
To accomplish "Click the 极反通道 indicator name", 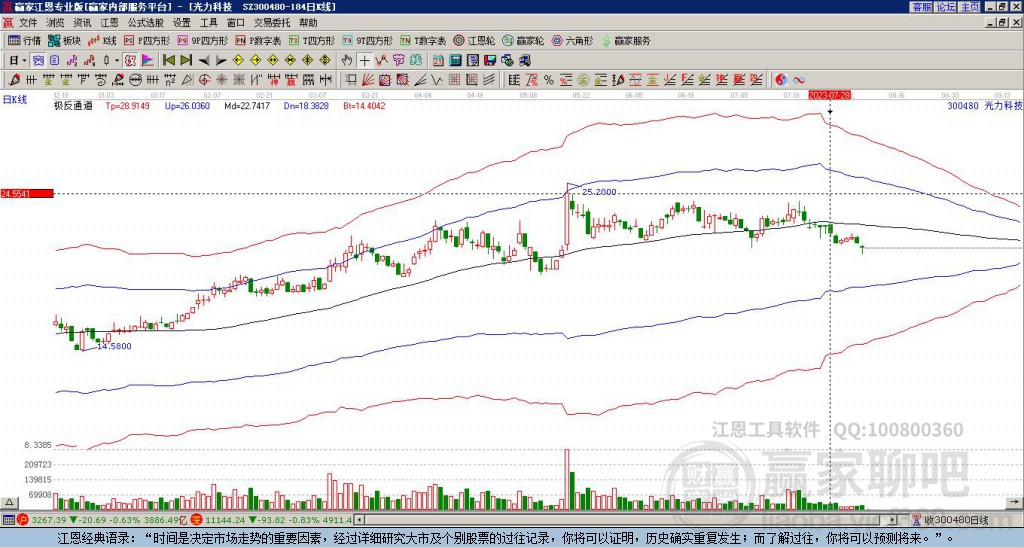I will 73,106.
